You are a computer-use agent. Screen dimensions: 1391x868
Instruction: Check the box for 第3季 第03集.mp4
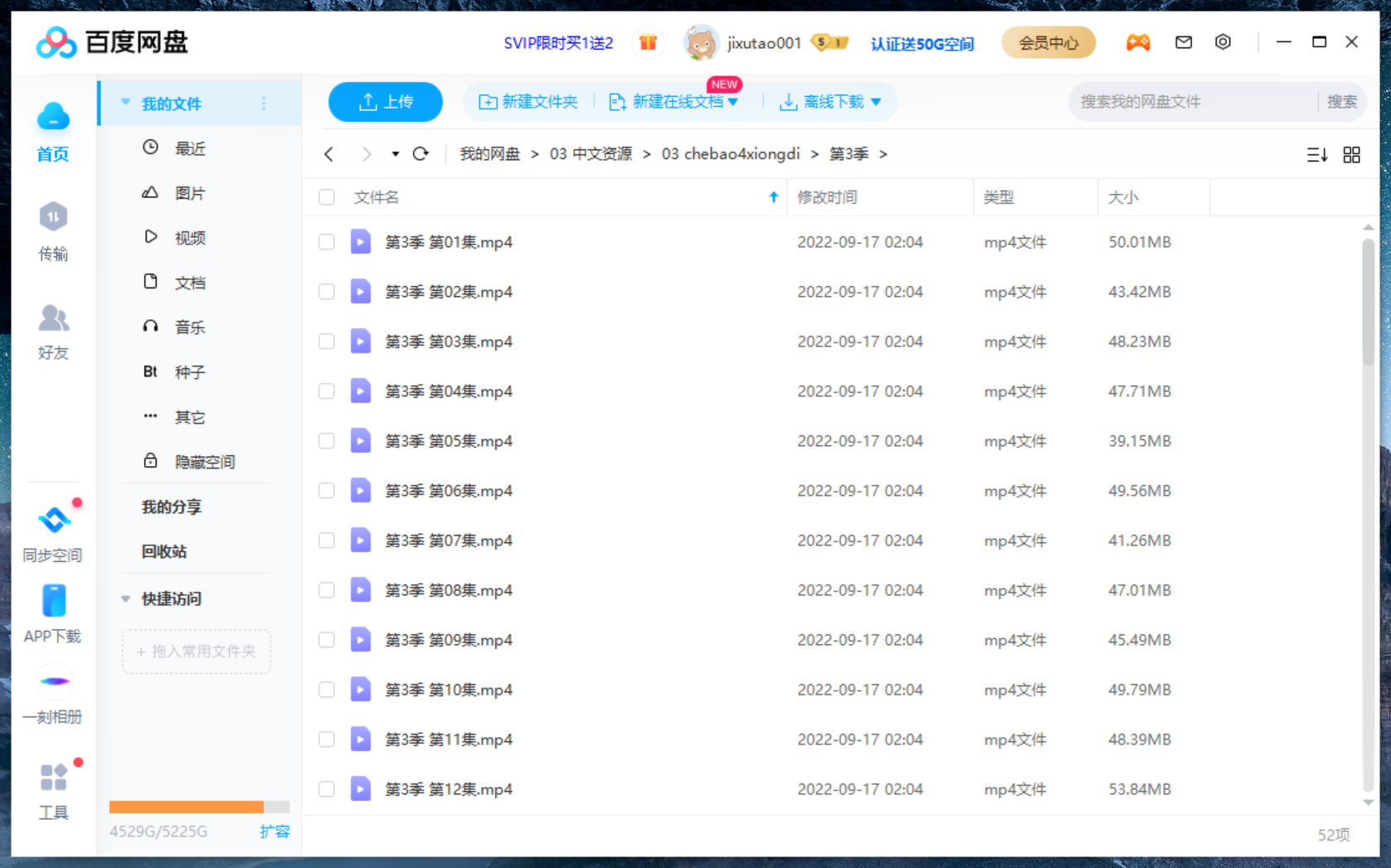point(327,342)
